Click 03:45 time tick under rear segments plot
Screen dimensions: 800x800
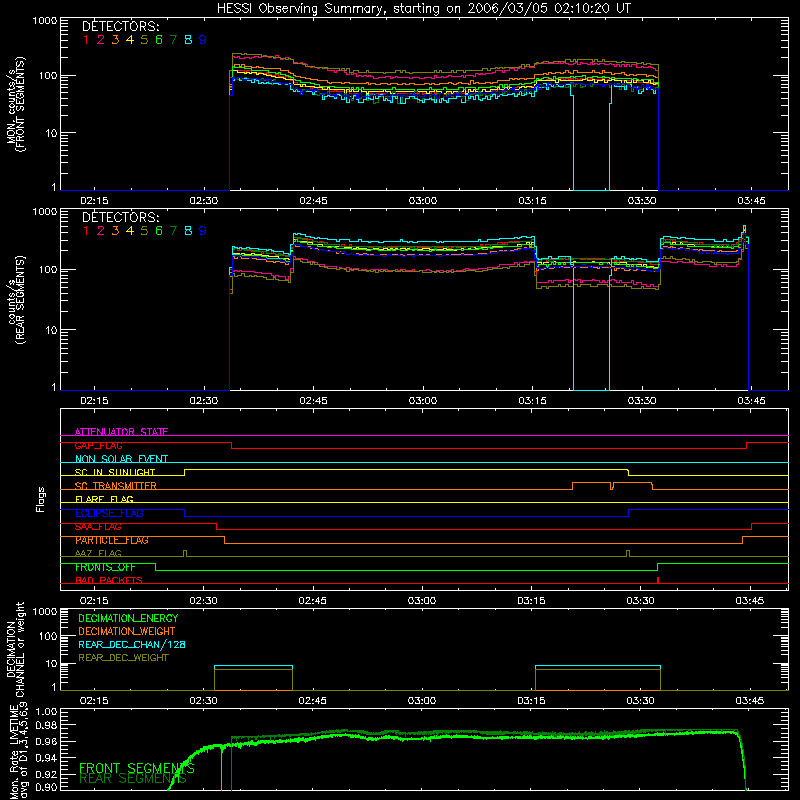click(x=751, y=401)
